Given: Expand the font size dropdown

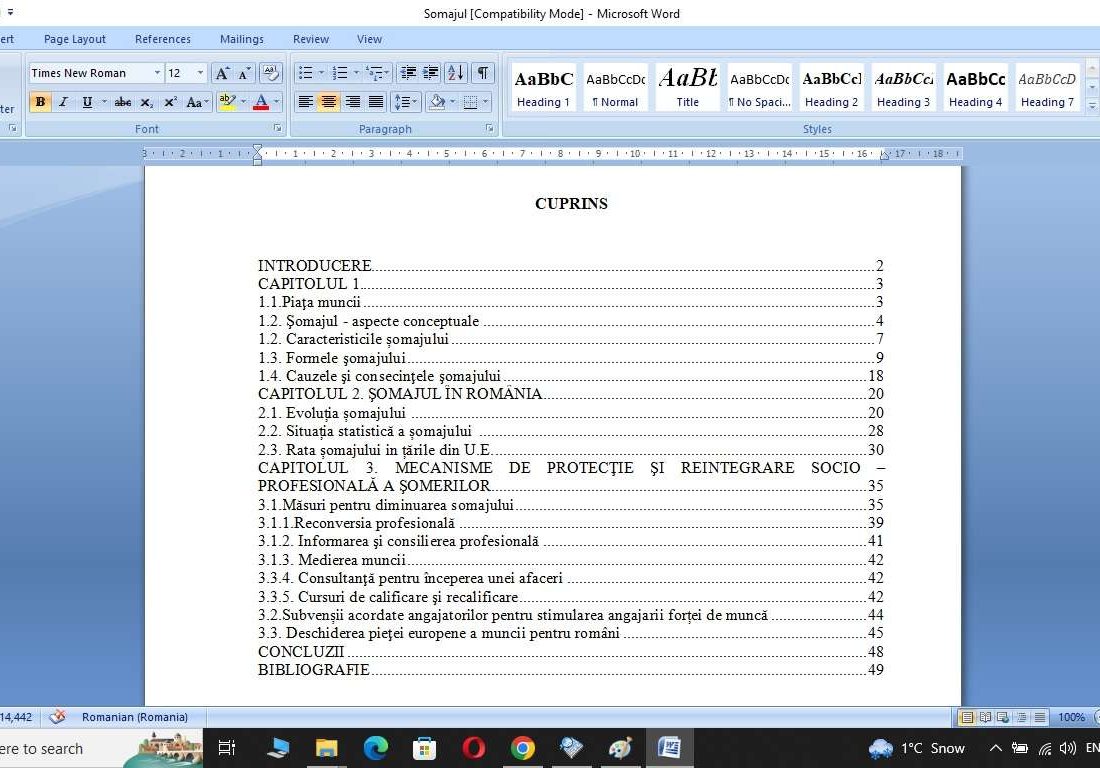Looking at the screenshot, I should point(200,73).
